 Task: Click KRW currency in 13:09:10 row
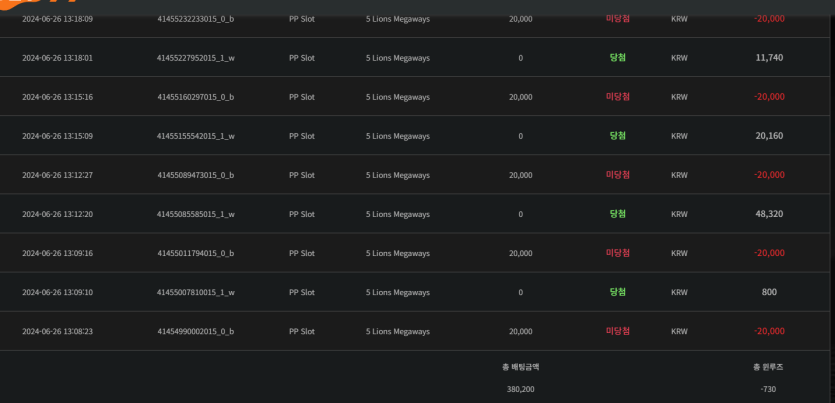[679, 292]
